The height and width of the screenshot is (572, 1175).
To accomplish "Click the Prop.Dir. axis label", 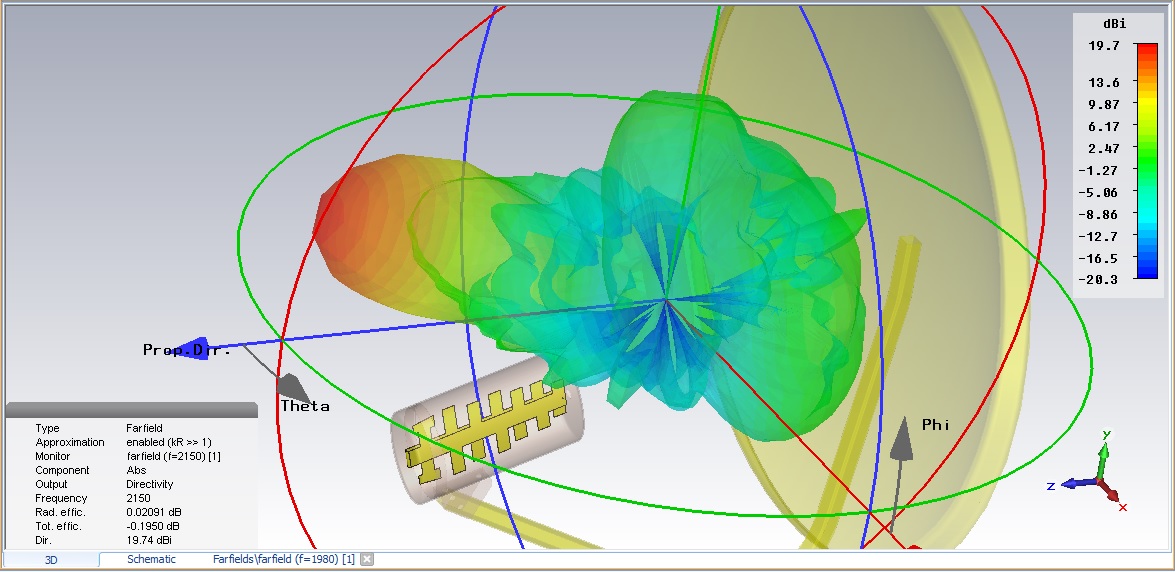I will click(x=187, y=350).
